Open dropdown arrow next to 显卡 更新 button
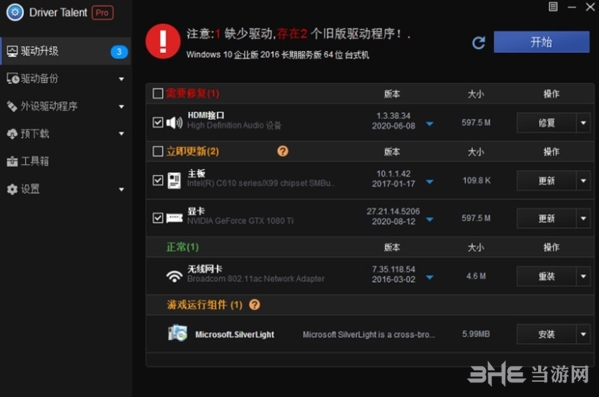Image resolution: width=599 pixels, height=397 pixels. [583, 218]
